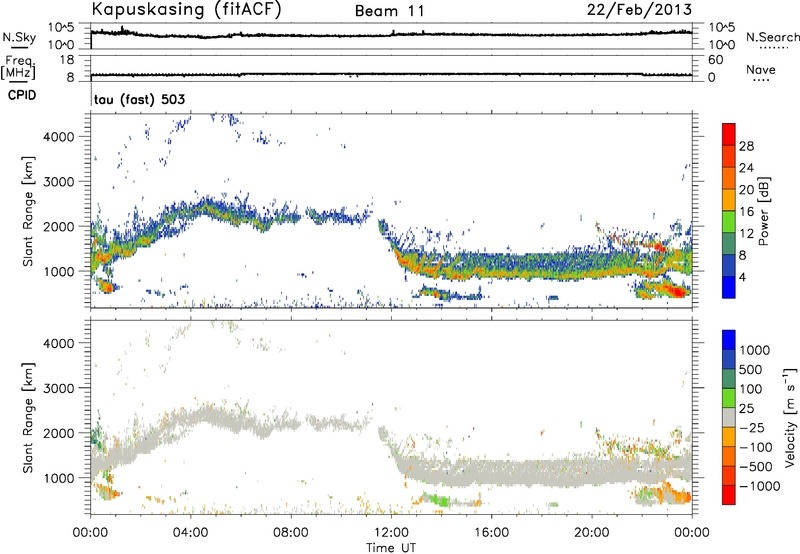Click the '60' Nave axis tick
Image resolution: width=800 pixels, height=554 pixels.
click(x=715, y=60)
